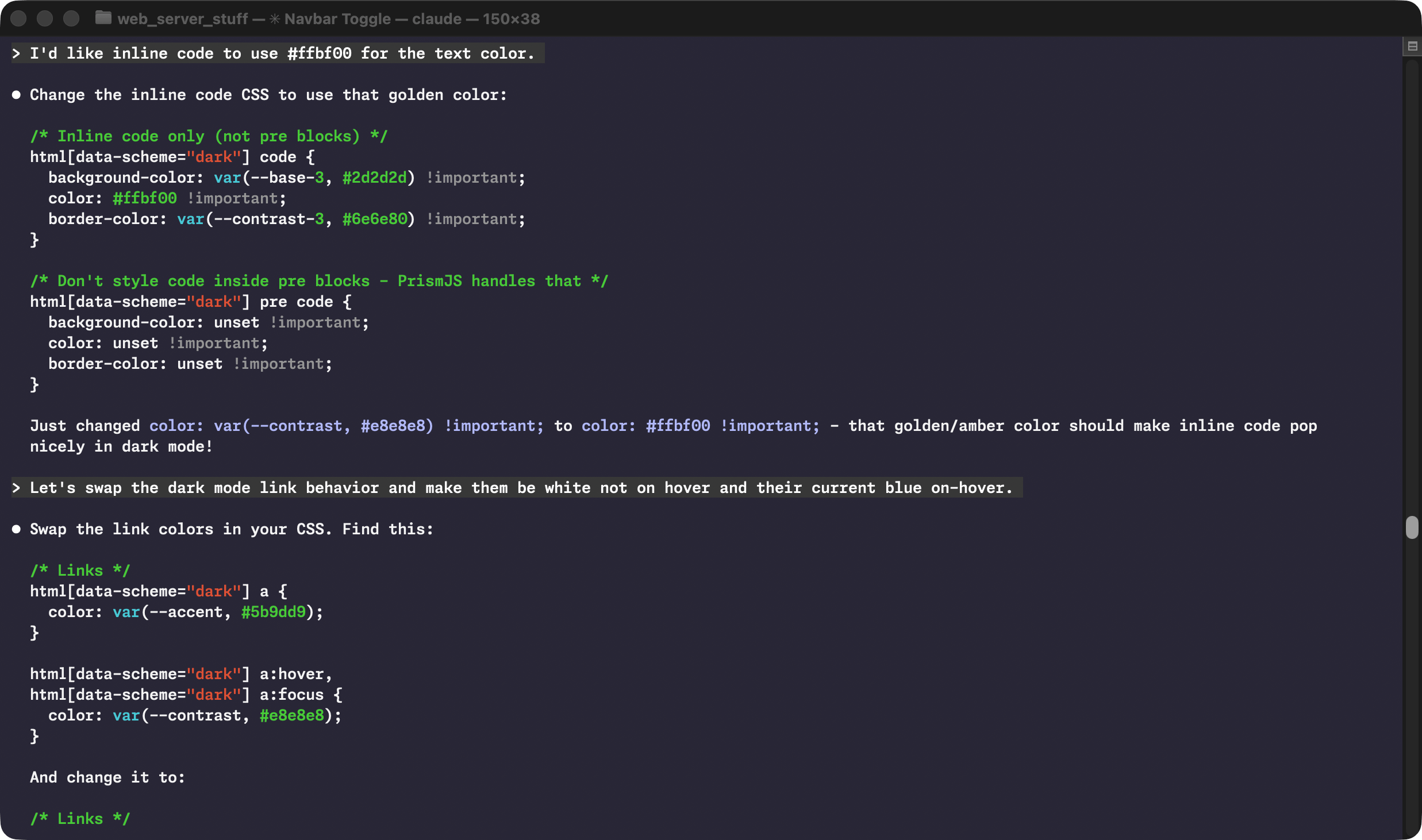Click the 'Navbar Toggle' title in the title bar

coord(338,18)
